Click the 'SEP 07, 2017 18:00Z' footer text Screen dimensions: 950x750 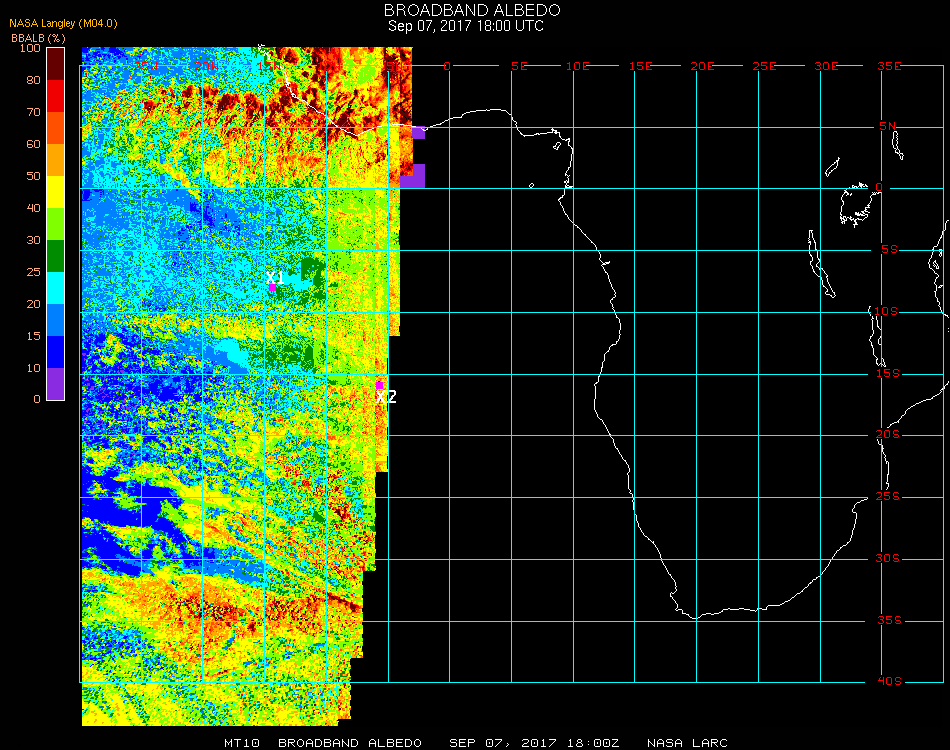pyautogui.click(x=534, y=743)
